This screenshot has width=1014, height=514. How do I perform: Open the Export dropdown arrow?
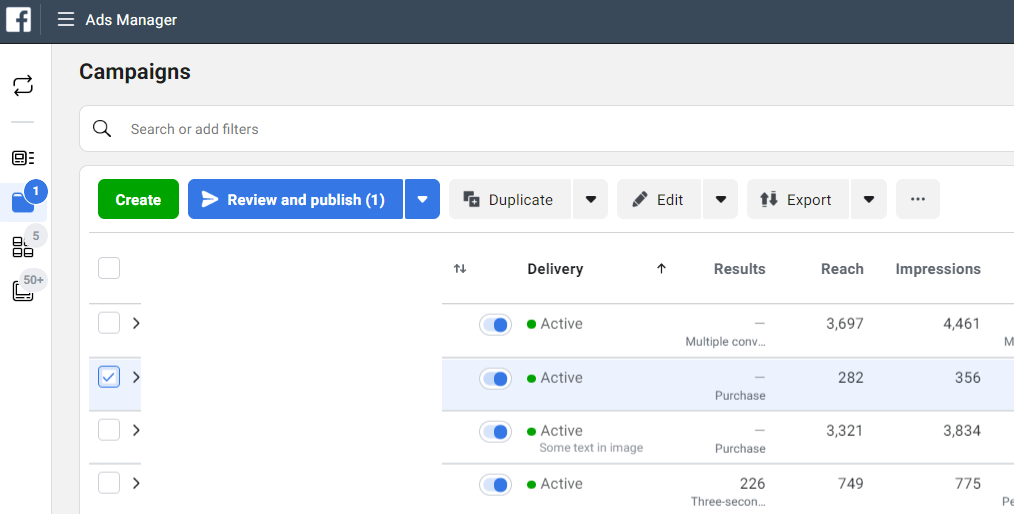[868, 200]
